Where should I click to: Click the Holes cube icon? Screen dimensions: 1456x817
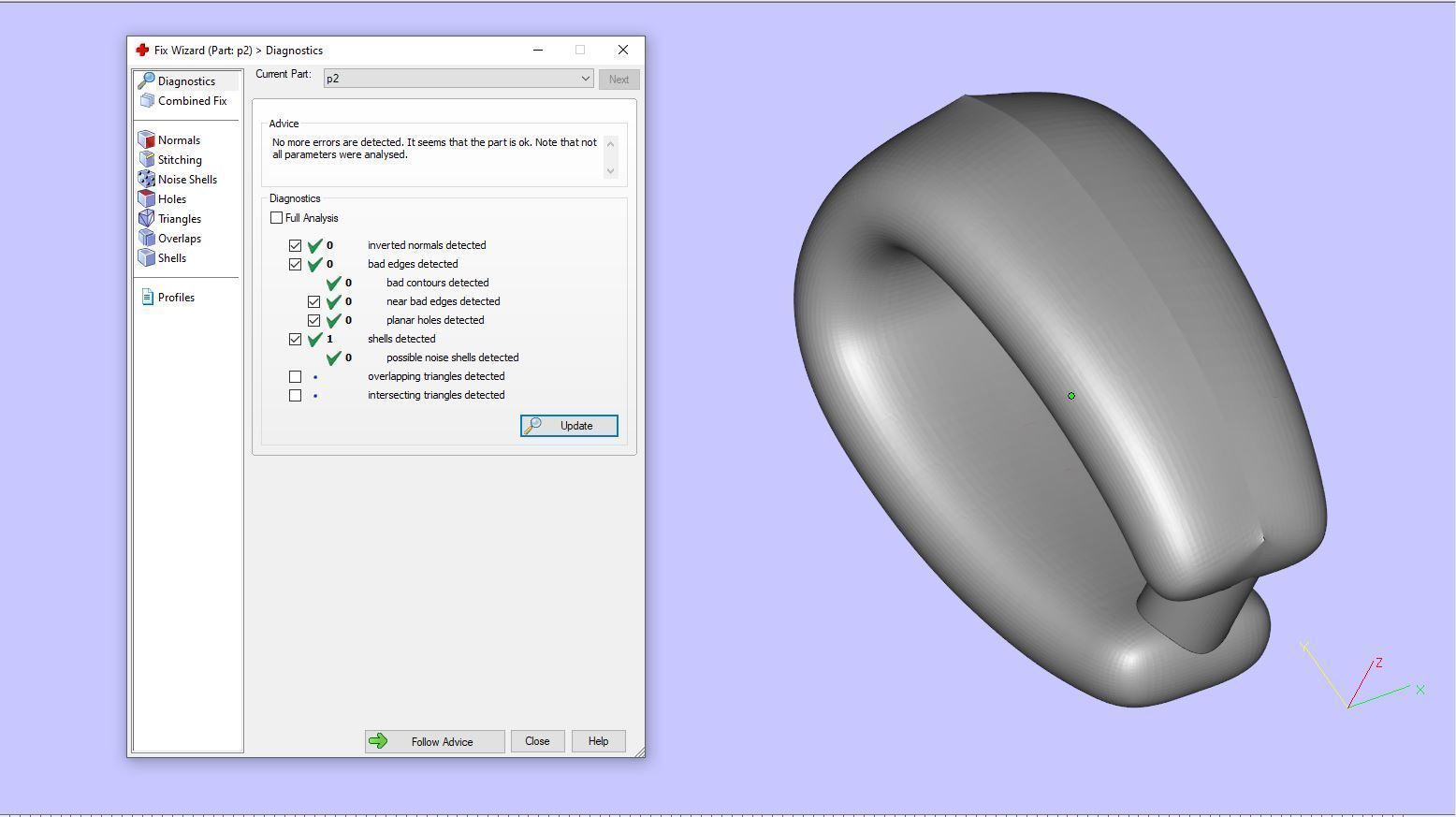(146, 199)
